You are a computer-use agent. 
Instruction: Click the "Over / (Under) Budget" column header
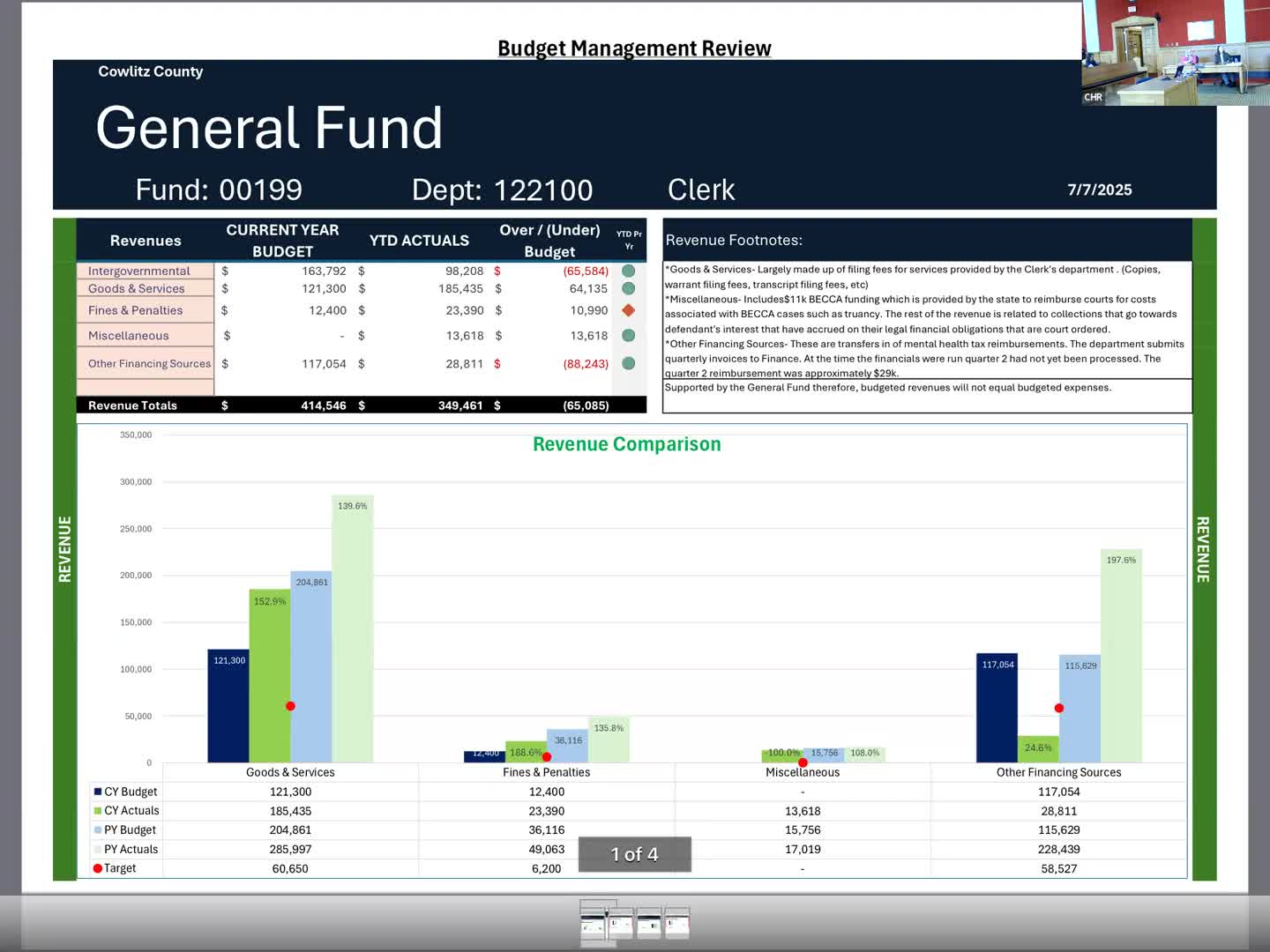pyautogui.click(x=549, y=241)
